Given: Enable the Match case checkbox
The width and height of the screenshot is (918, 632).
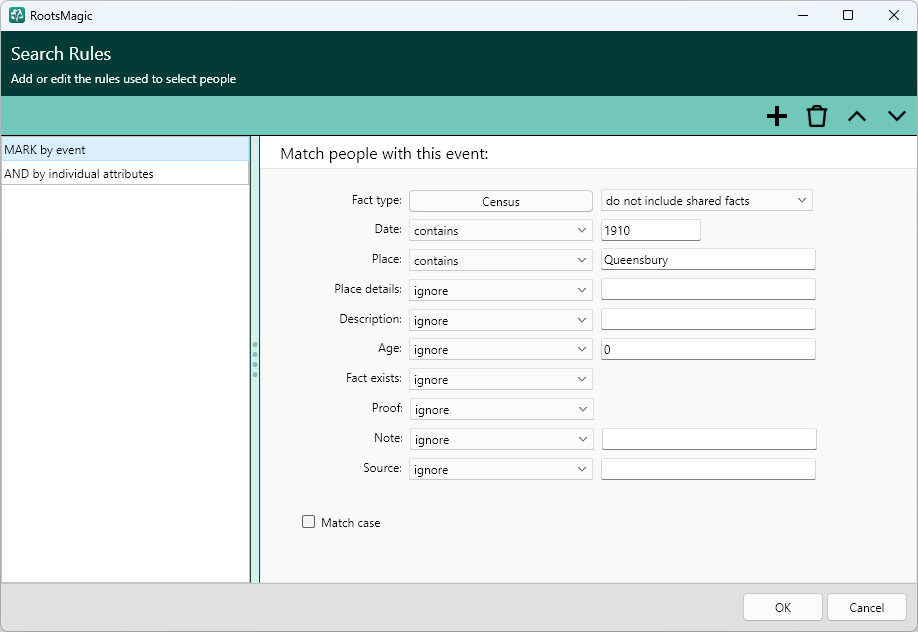Looking at the screenshot, I should [x=309, y=521].
